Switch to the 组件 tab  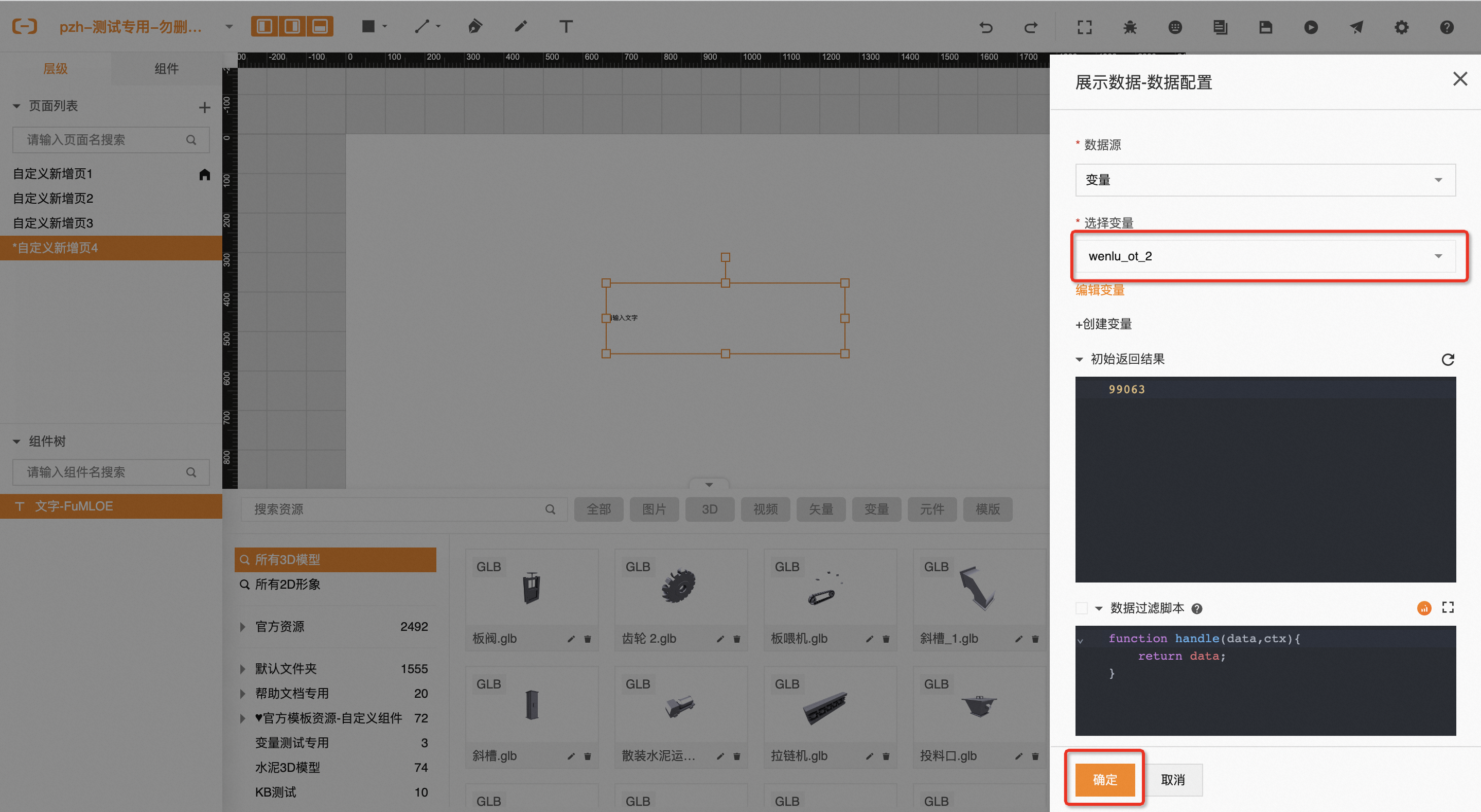(x=166, y=69)
